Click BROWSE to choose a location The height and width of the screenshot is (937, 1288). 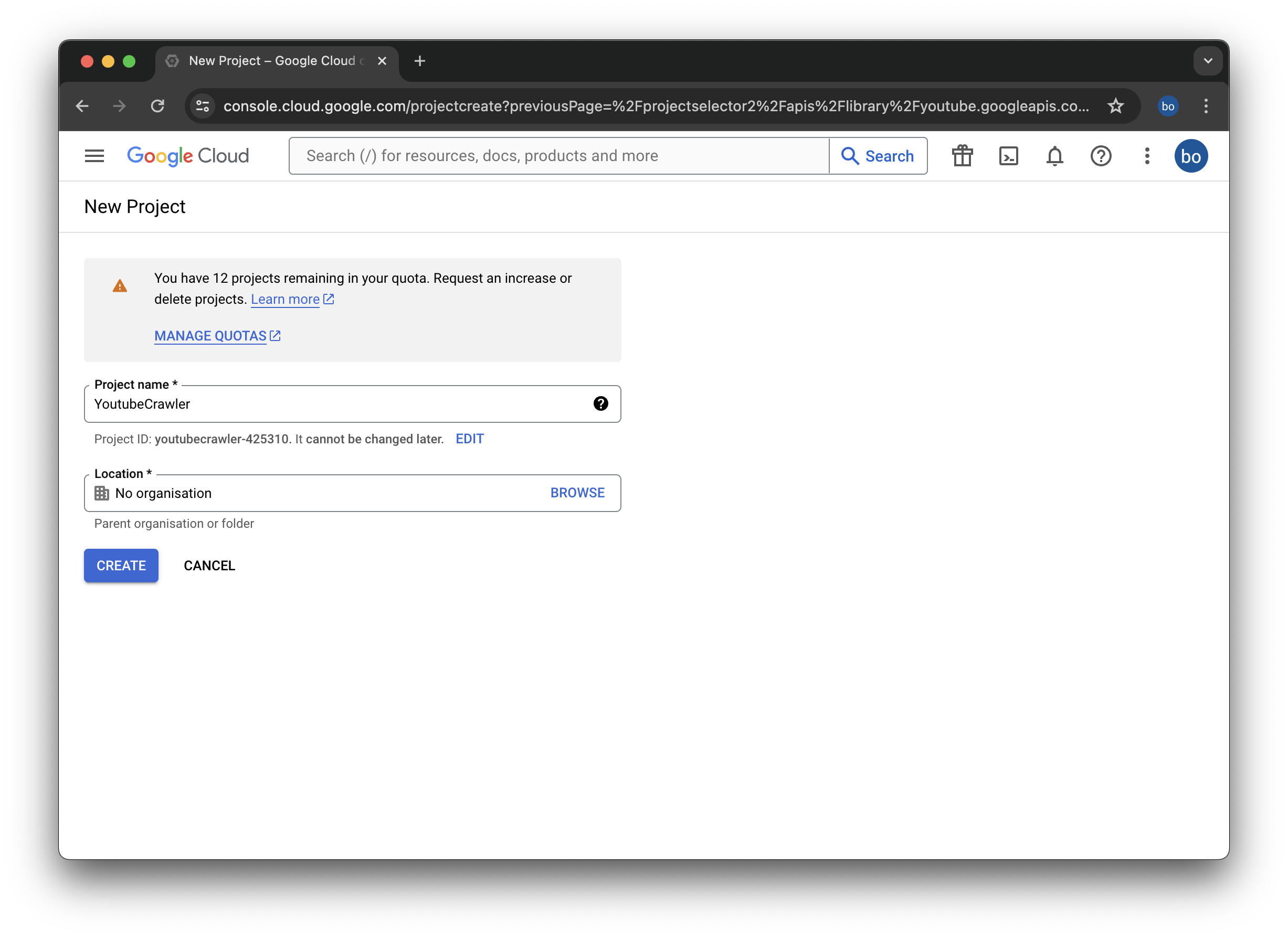[577, 493]
